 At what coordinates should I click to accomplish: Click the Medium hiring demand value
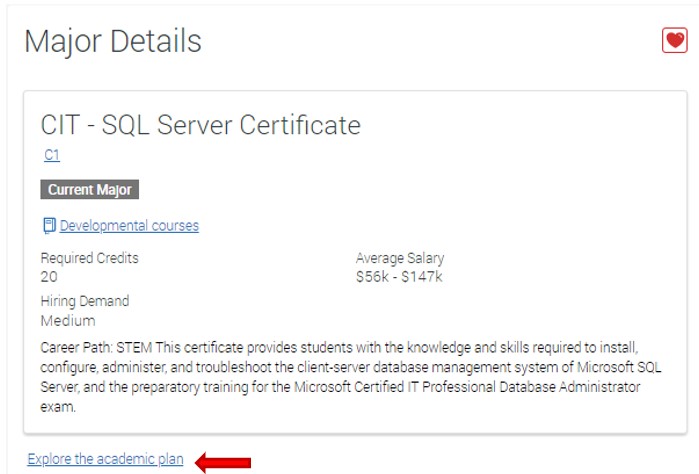(68, 321)
